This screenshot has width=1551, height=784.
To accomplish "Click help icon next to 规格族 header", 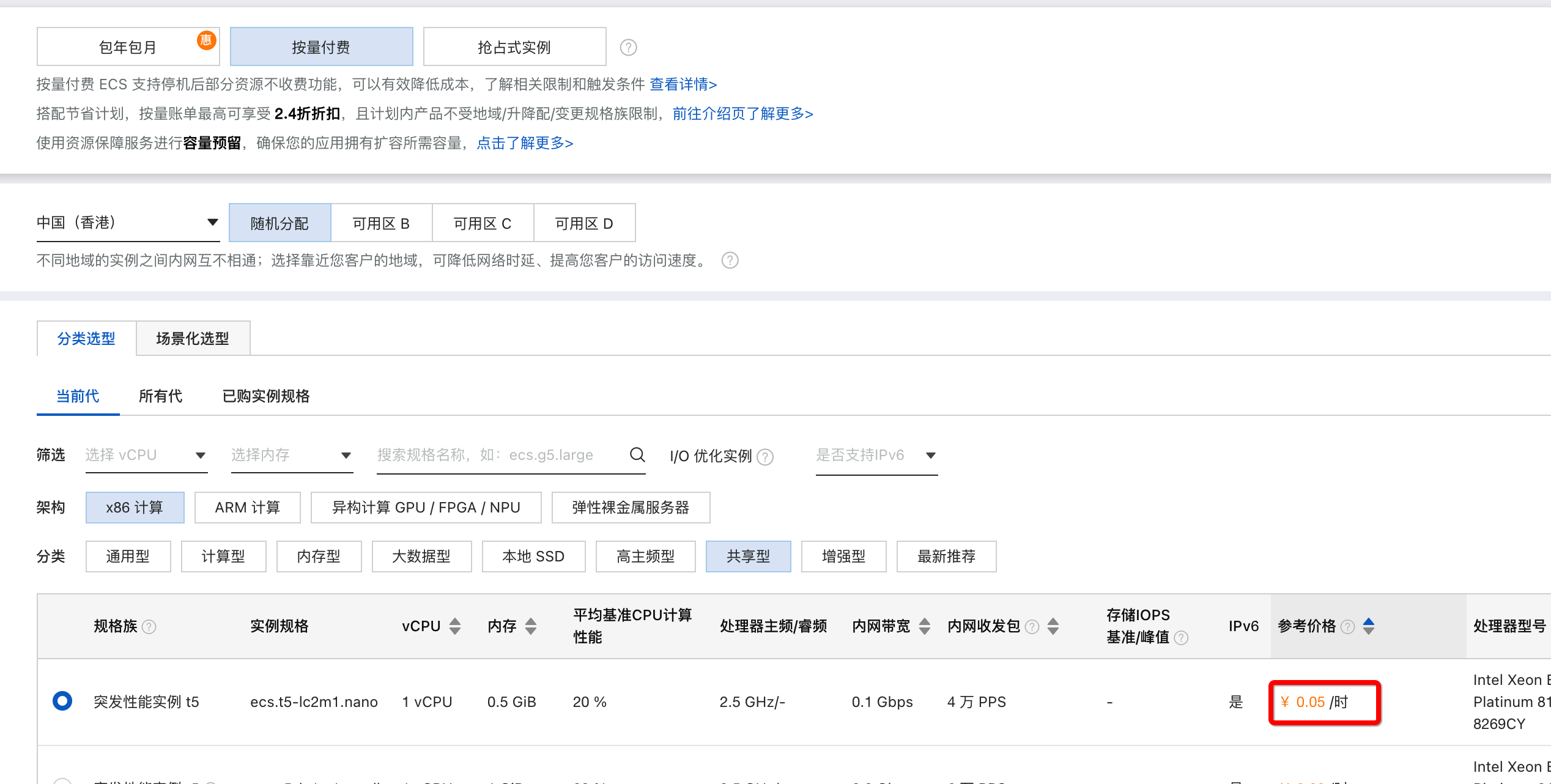I will (149, 626).
